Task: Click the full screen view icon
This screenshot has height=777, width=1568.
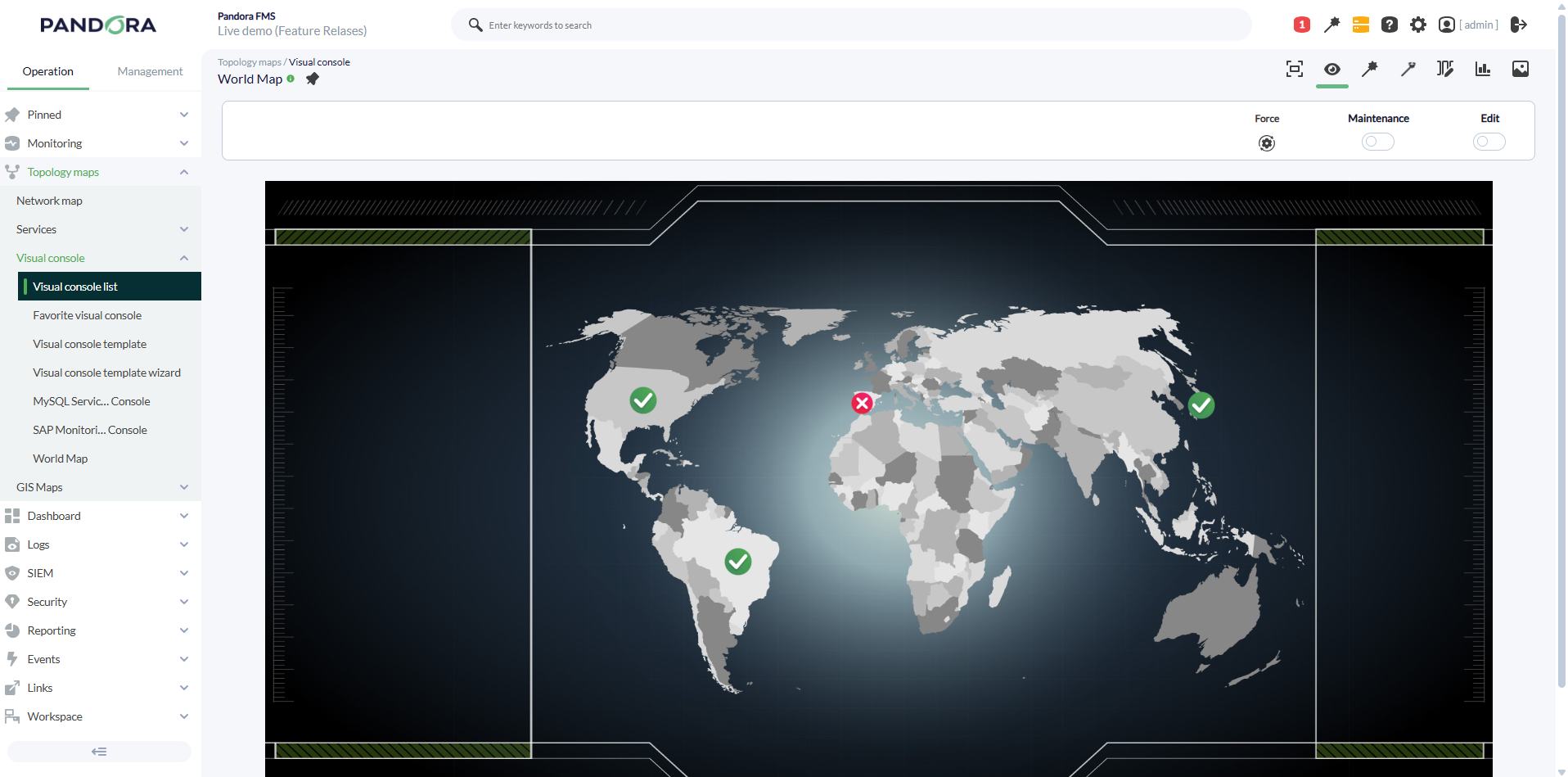Action: coord(1294,69)
